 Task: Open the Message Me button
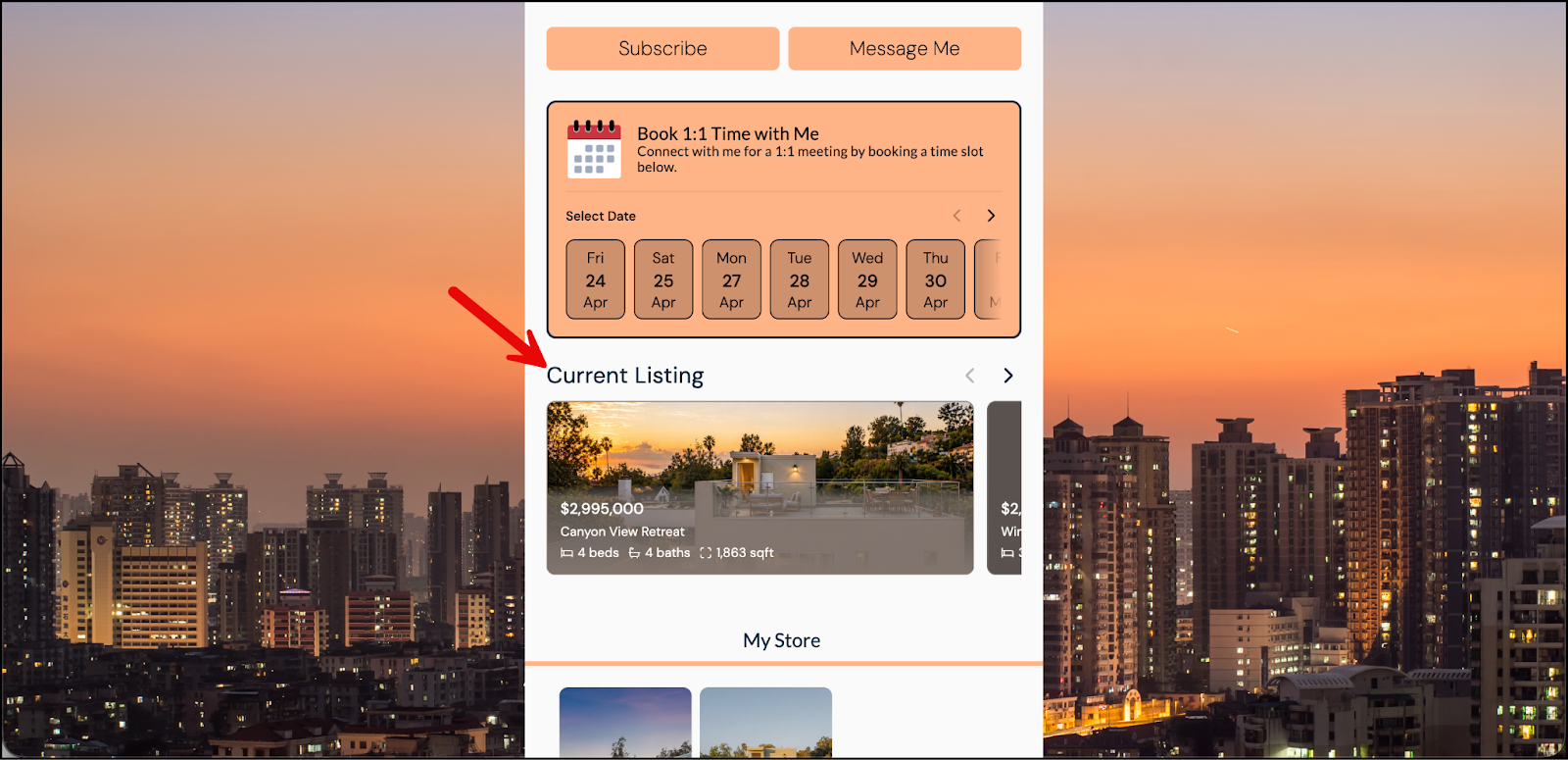point(905,48)
